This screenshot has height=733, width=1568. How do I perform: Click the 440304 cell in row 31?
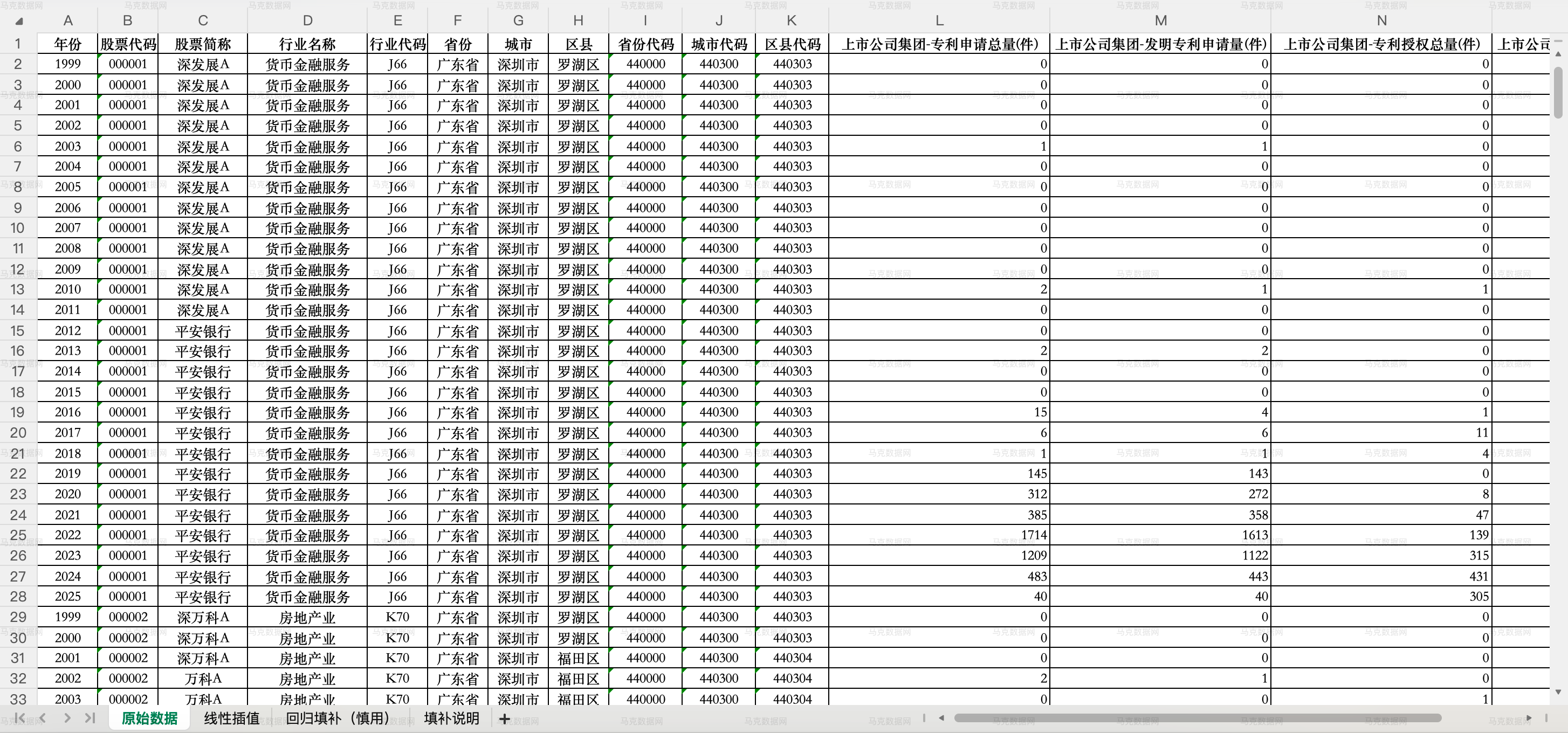(x=792, y=658)
